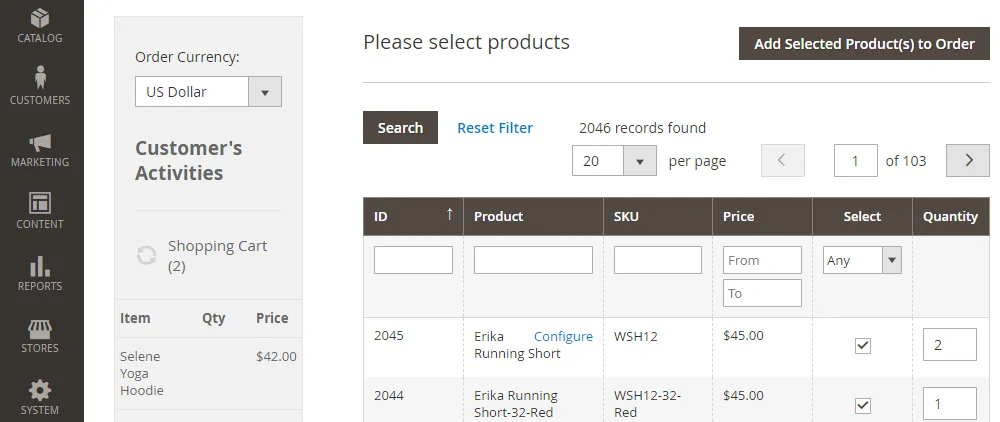Click the ID filter input field

click(x=413, y=260)
